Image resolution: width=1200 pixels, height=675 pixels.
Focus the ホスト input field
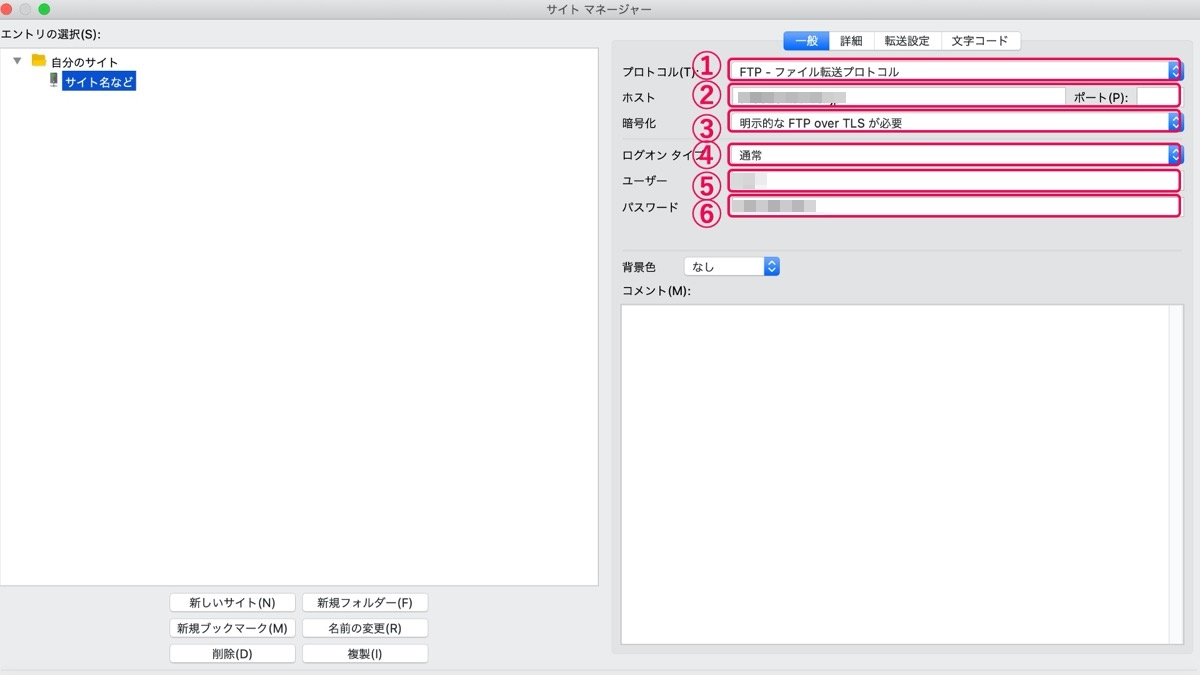tap(897, 97)
